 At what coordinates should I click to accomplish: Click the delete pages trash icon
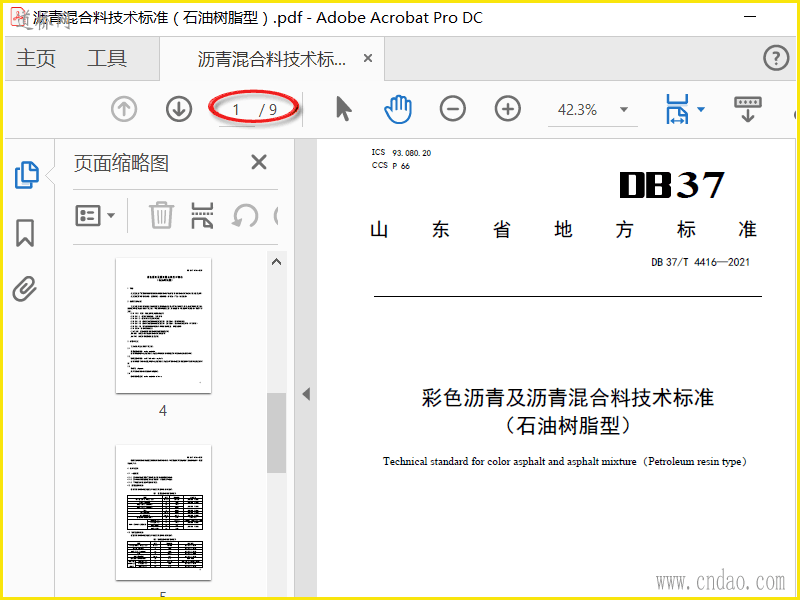coord(161,215)
